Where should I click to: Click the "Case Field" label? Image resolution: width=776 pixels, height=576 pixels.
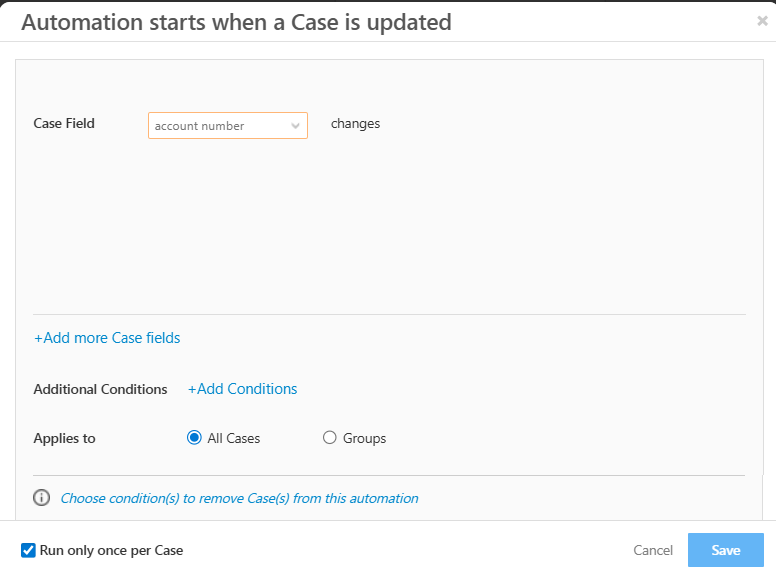(64, 124)
